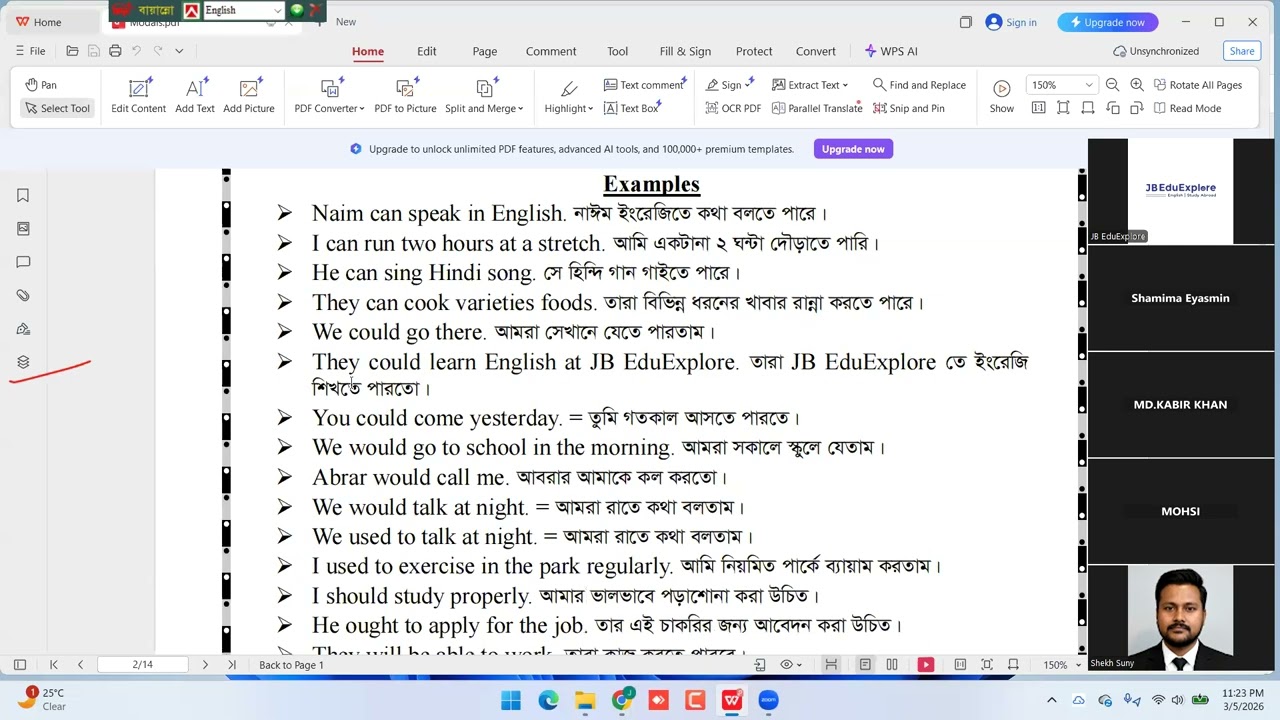Open the 150% zoom combo box

[x=1061, y=85]
